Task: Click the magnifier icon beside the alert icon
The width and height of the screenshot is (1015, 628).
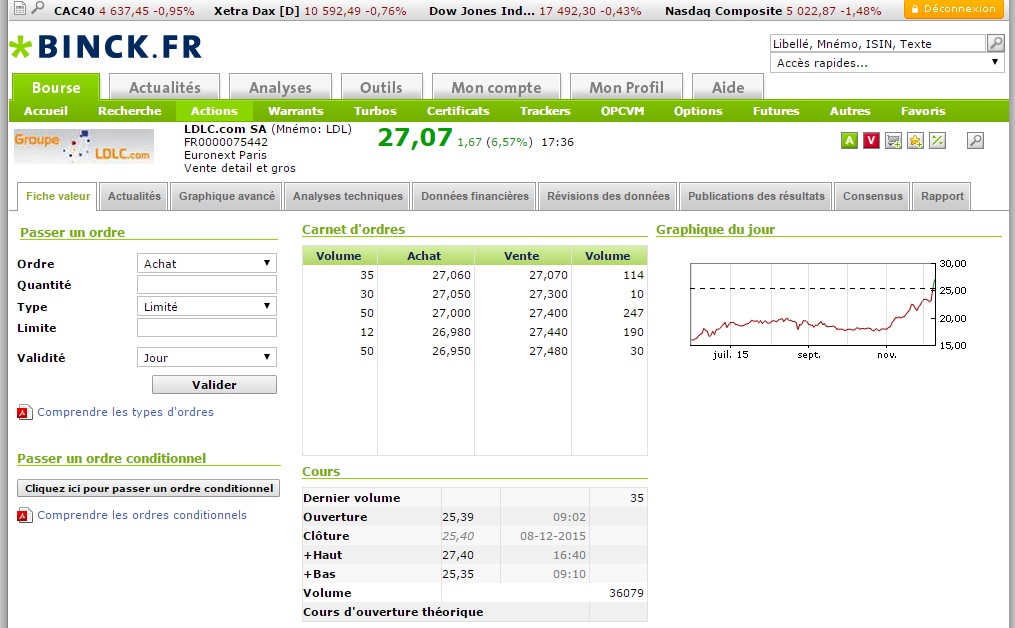Action: [x=975, y=141]
